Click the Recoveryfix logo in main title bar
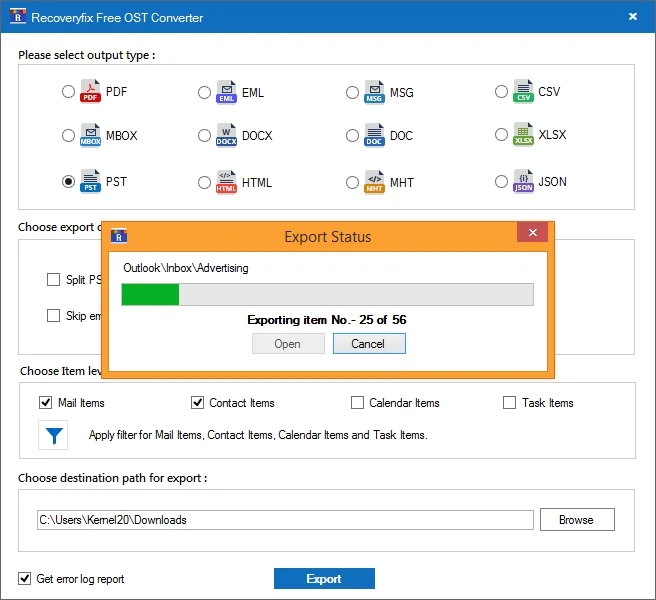This screenshot has width=656, height=600. click(x=18, y=17)
